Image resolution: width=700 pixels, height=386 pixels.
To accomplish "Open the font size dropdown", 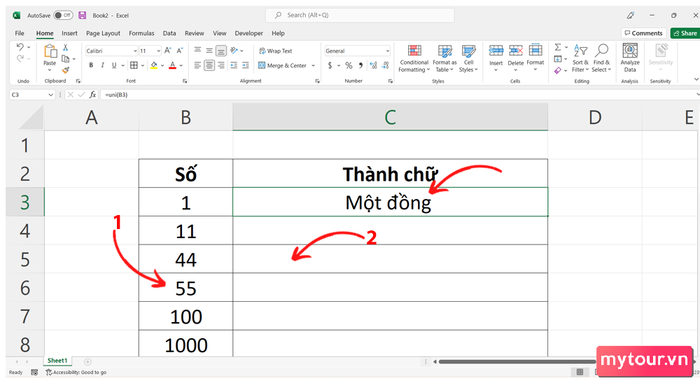I will [x=158, y=51].
